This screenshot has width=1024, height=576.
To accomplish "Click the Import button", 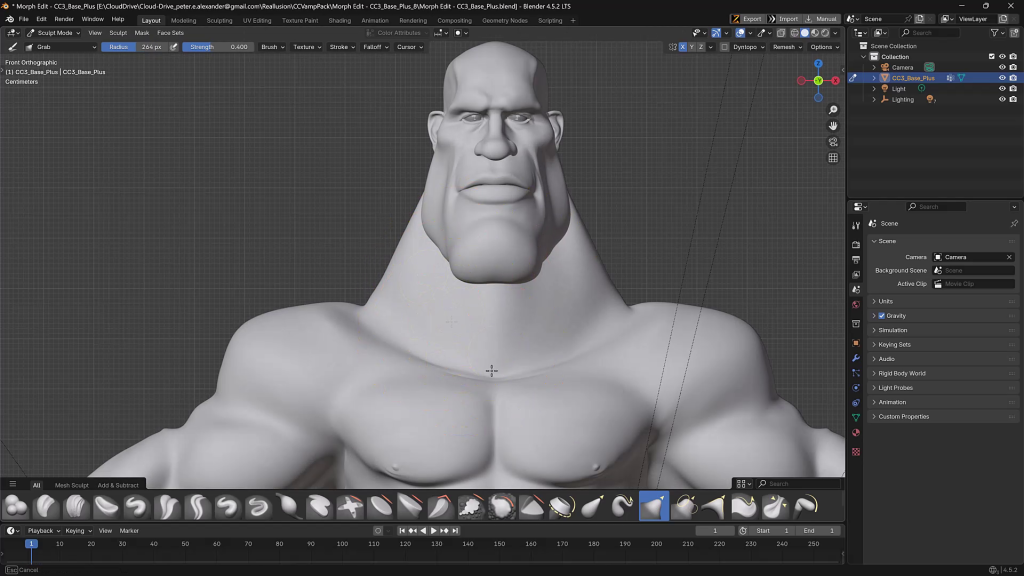I will 785,19.
